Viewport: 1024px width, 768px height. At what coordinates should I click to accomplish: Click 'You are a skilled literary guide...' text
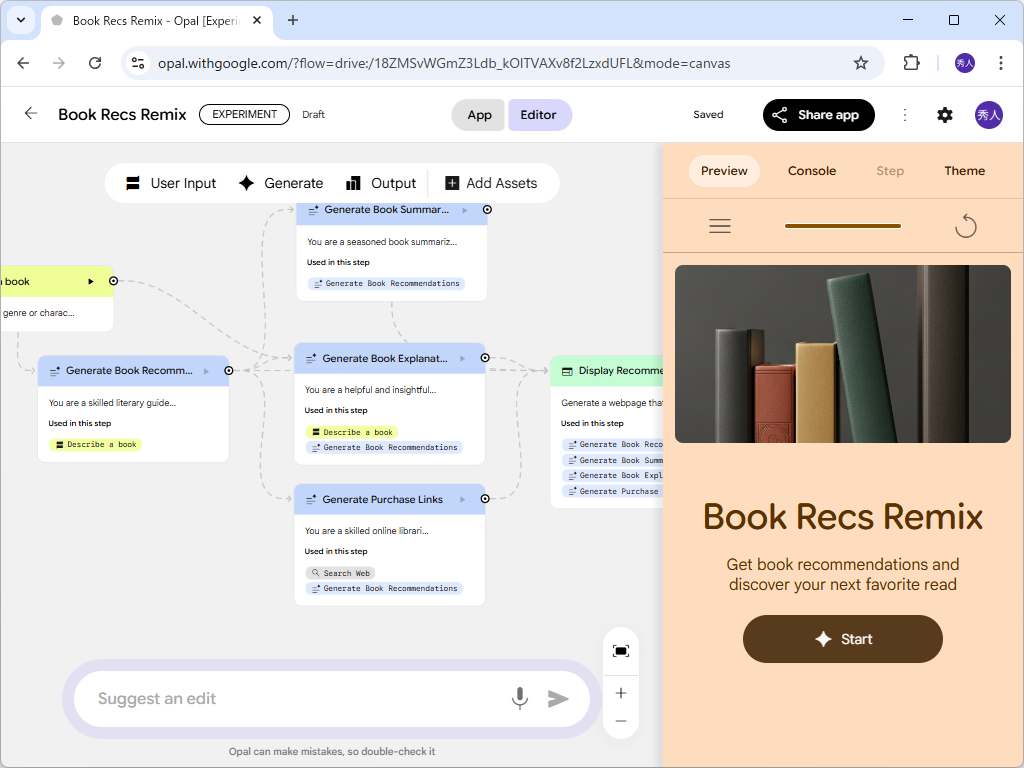(112, 403)
